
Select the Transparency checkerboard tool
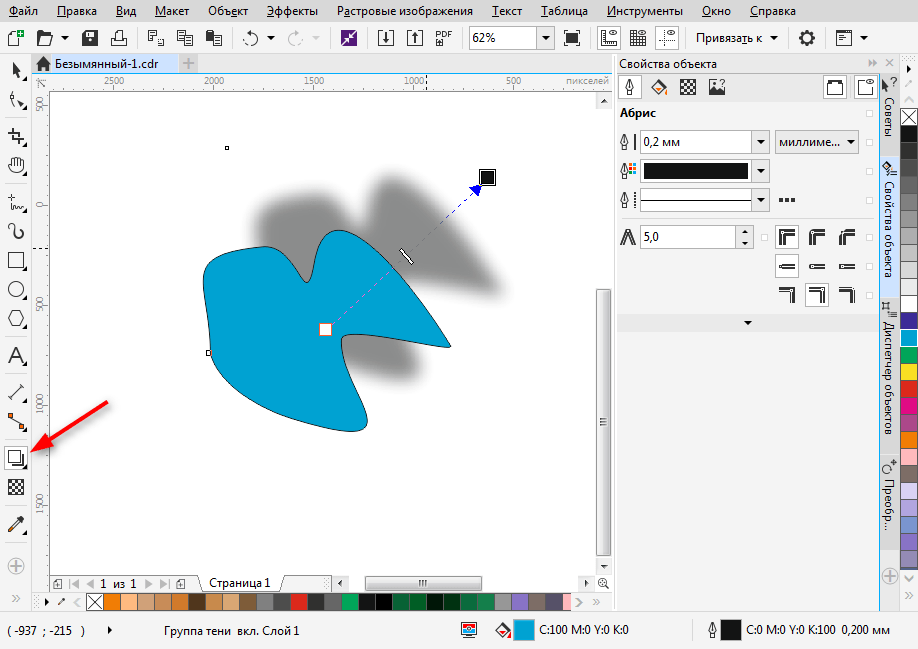point(16,487)
